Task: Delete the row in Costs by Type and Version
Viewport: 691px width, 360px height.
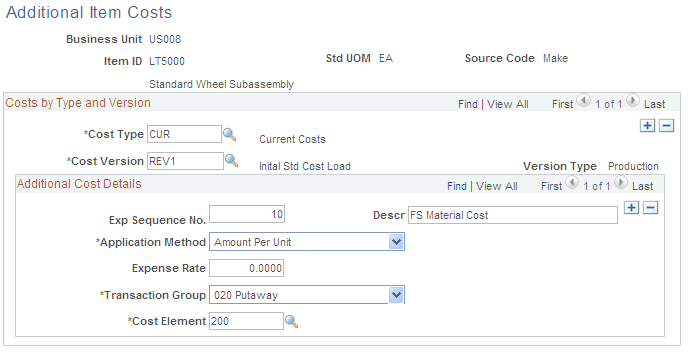Action: pyautogui.click(x=666, y=126)
